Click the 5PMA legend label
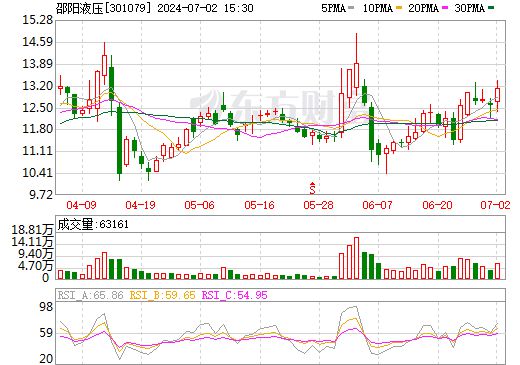Image resolution: width=520 pixels, height=365 pixels. click(x=333, y=8)
